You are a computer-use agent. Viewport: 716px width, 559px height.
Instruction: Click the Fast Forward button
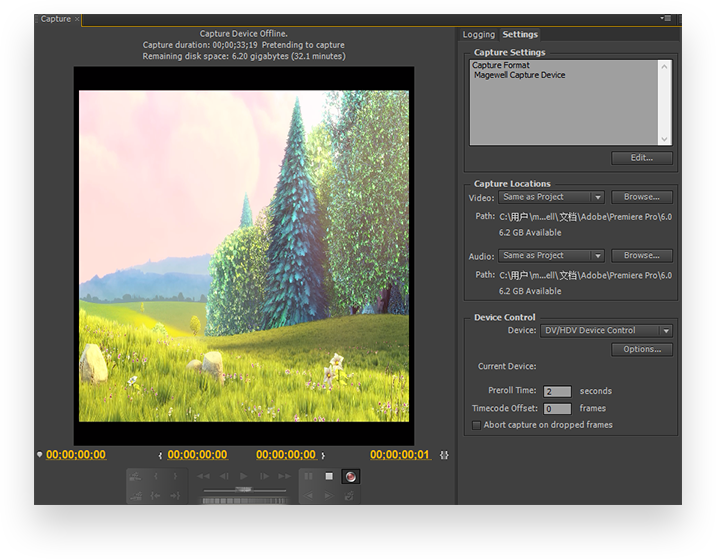[x=284, y=477]
